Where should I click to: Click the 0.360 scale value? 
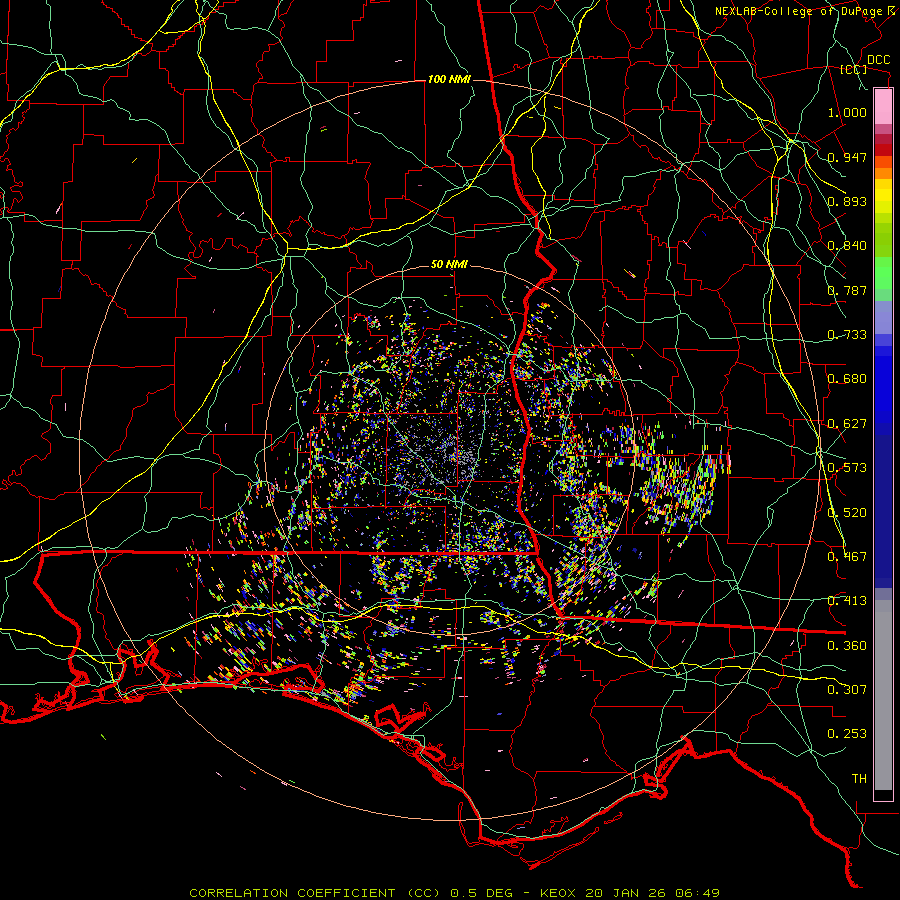click(x=847, y=646)
